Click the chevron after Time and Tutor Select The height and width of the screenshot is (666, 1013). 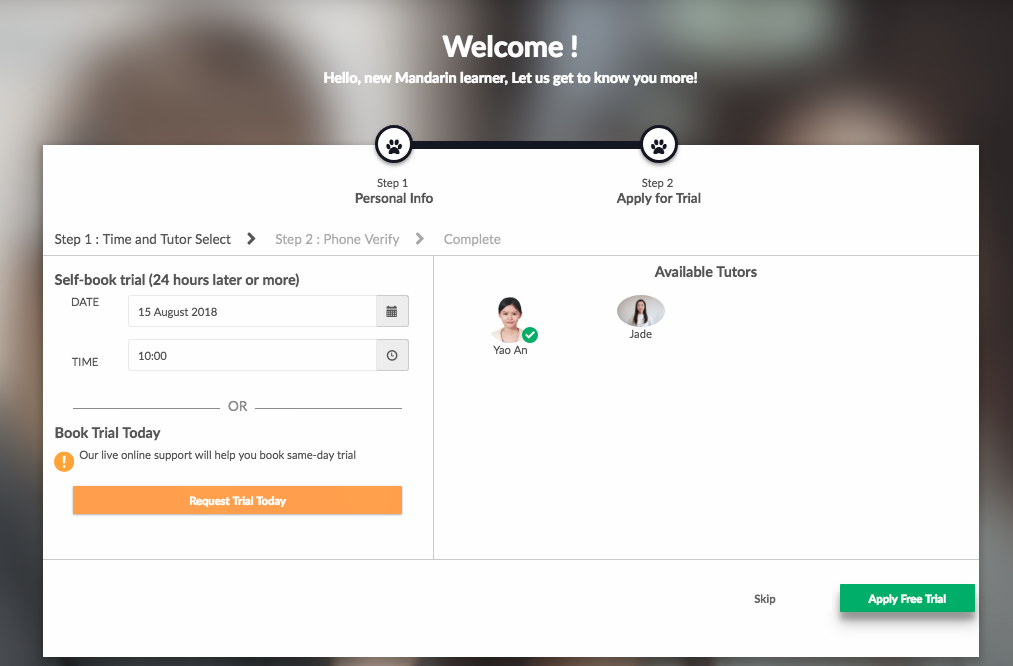[x=251, y=239]
